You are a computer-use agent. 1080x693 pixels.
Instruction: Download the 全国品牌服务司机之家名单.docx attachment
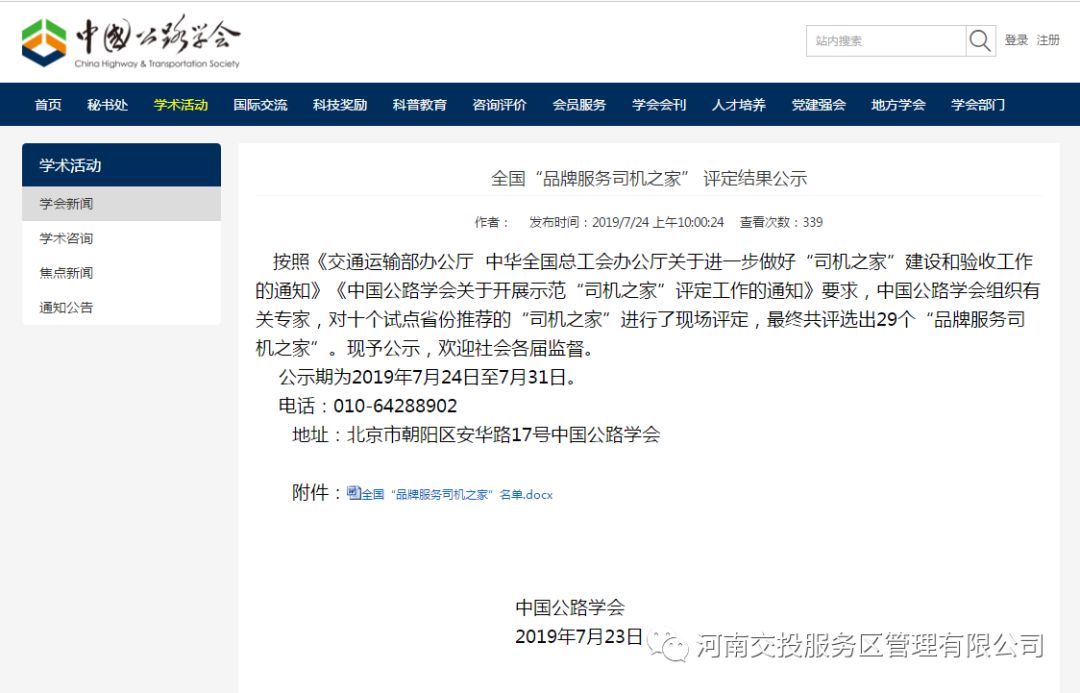click(456, 495)
